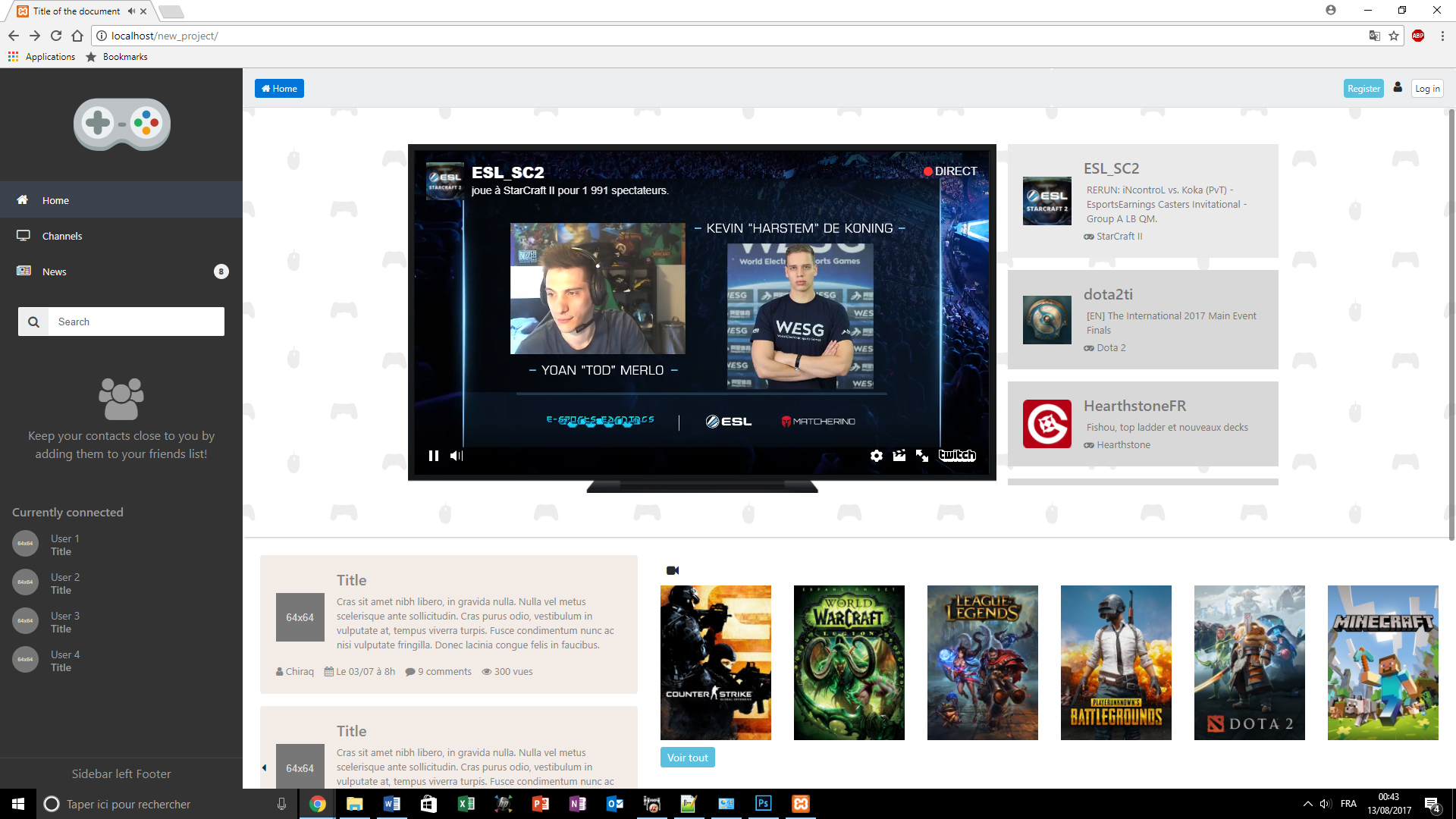Click the Register button

pyautogui.click(x=1363, y=88)
